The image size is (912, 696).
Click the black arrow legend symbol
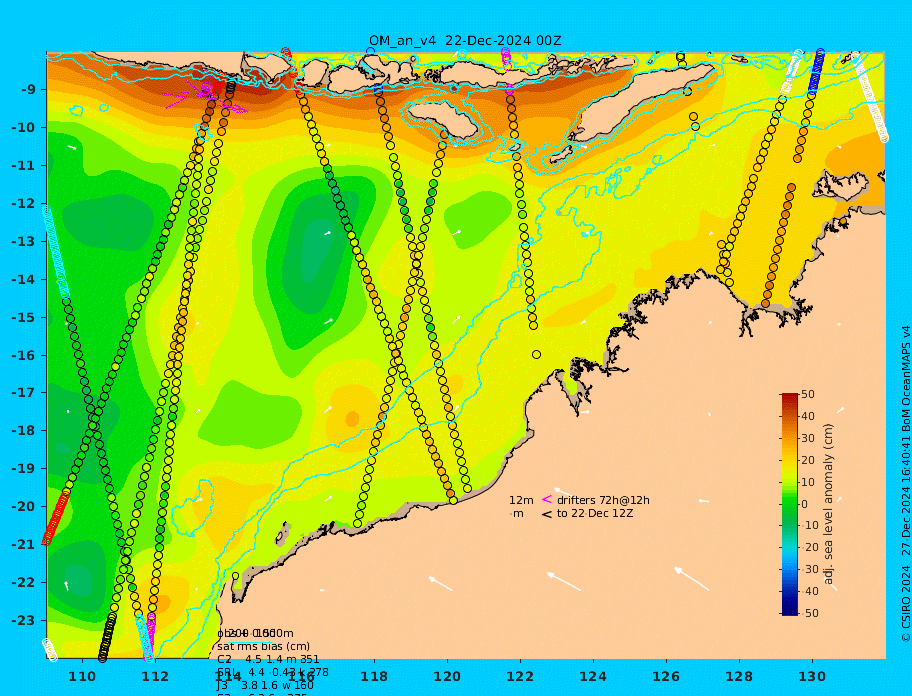(547, 514)
